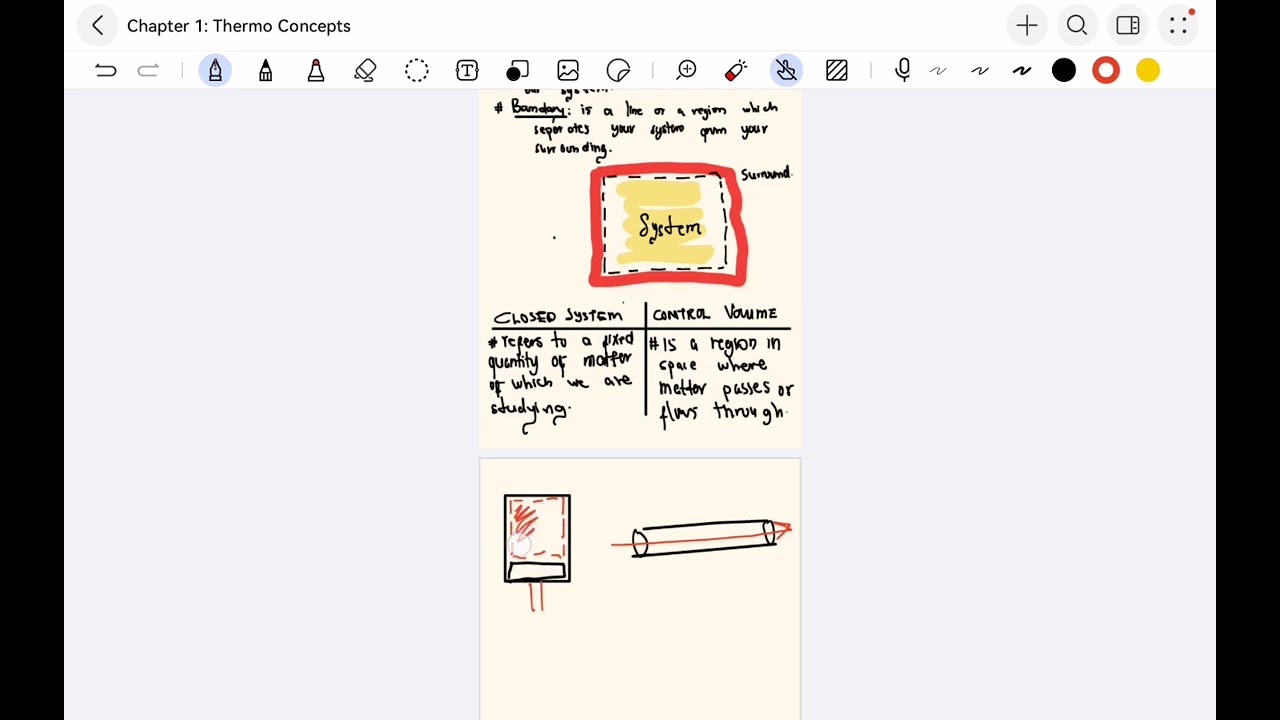Toggle finger touch drawing mode
1280x720 pixels.
tap(786, 70)
